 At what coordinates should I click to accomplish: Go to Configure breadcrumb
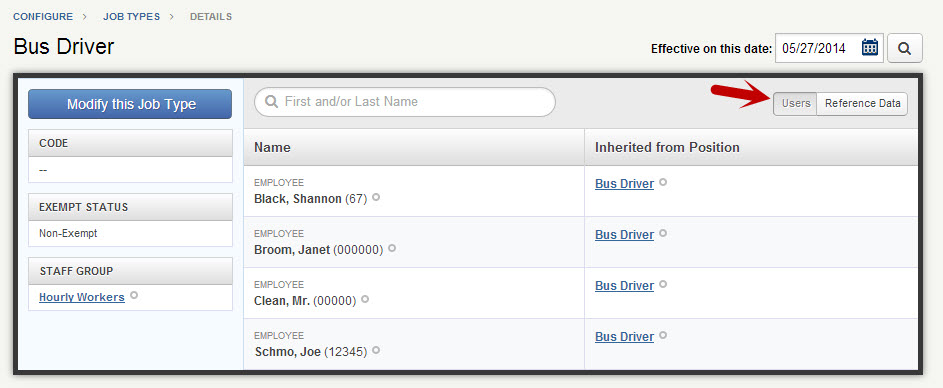(x=43, y=17)
